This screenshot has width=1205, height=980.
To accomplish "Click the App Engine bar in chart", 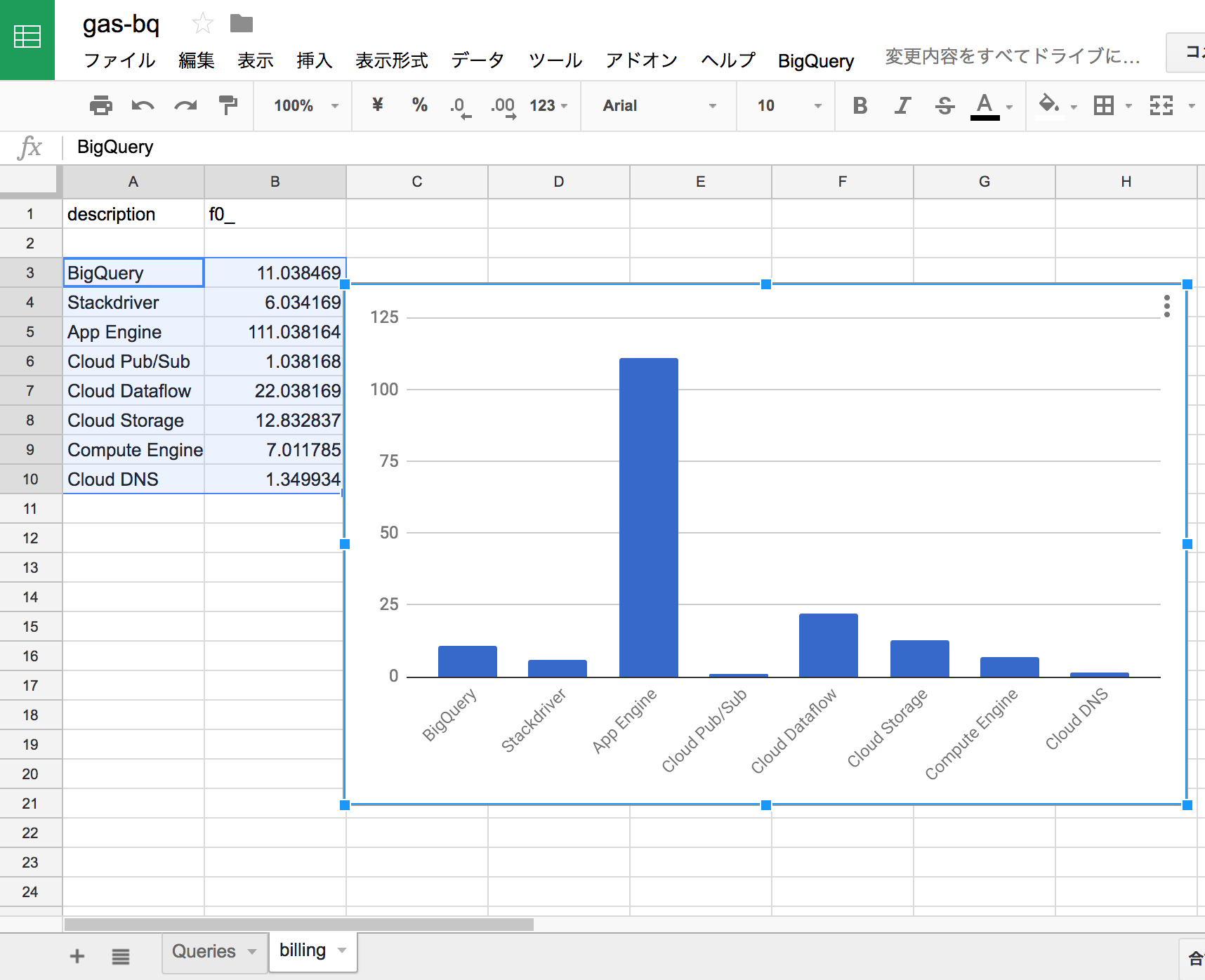I will pyautogui.click(x=648, y=517).
